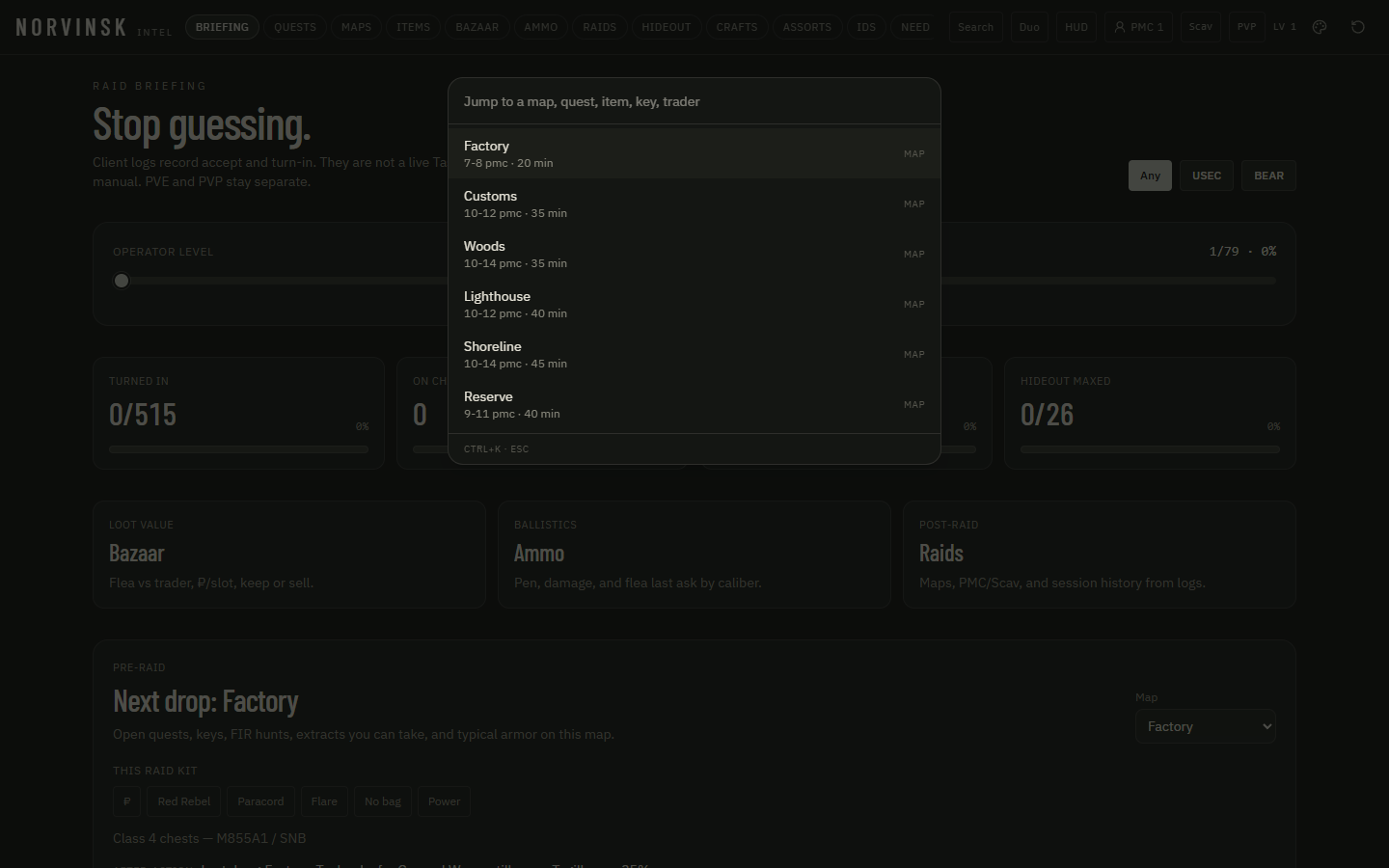Click the PVP mode button

[1247, 27]
